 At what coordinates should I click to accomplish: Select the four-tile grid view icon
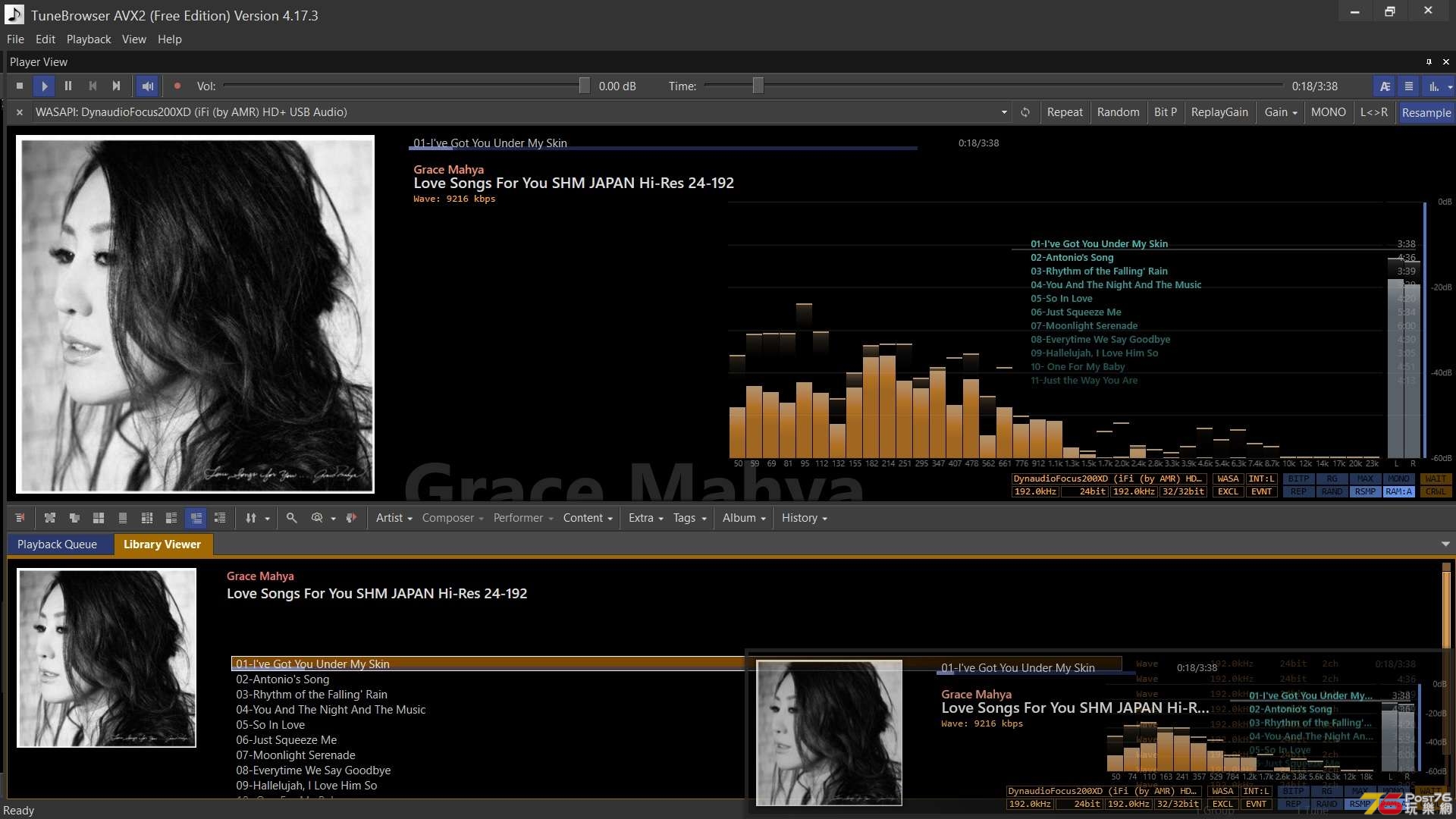pyautogui.click(x=99, y=518)
